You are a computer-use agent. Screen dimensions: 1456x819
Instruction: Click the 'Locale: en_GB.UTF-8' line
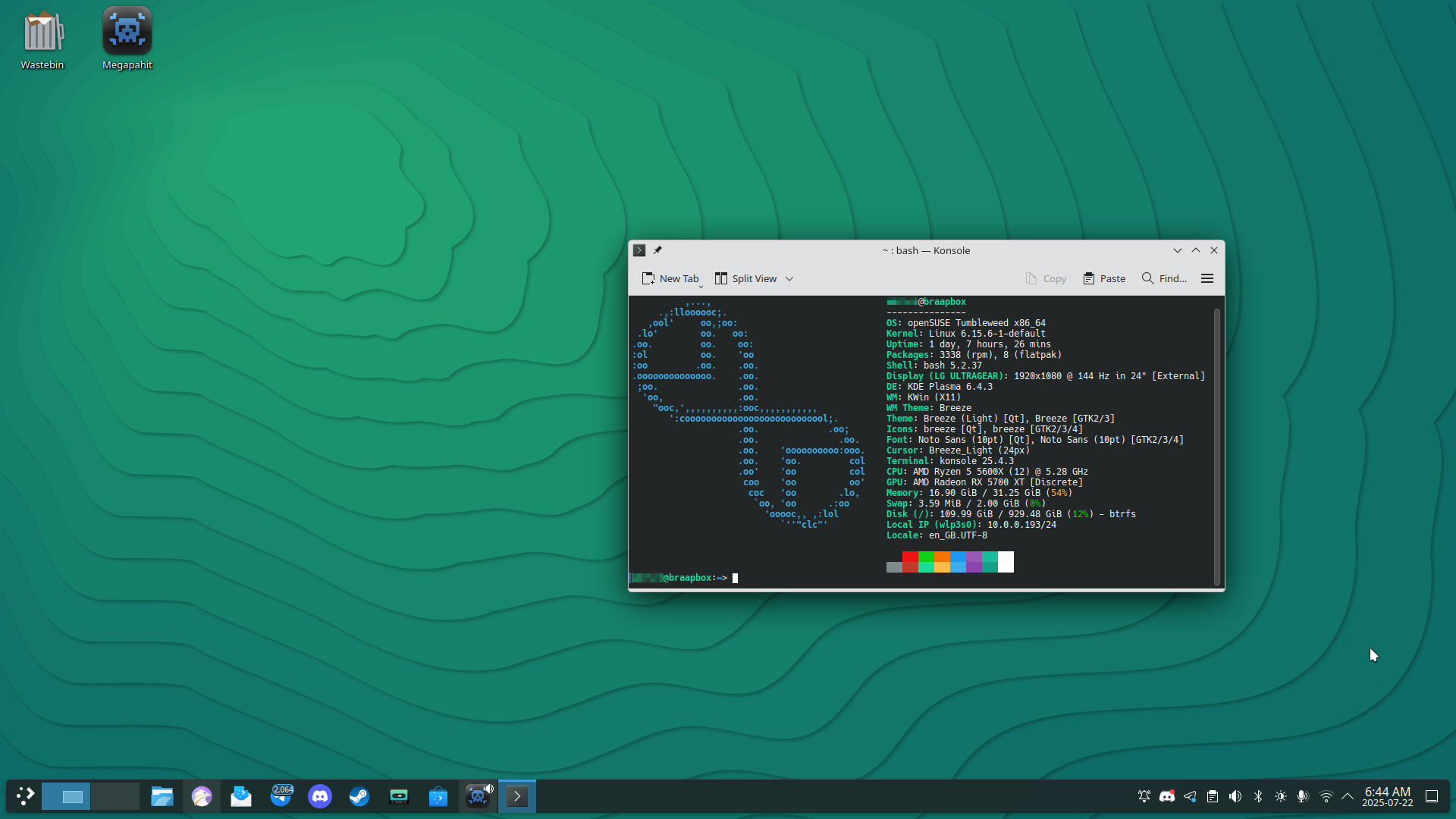pyautogui.click(x=937, y=535)
